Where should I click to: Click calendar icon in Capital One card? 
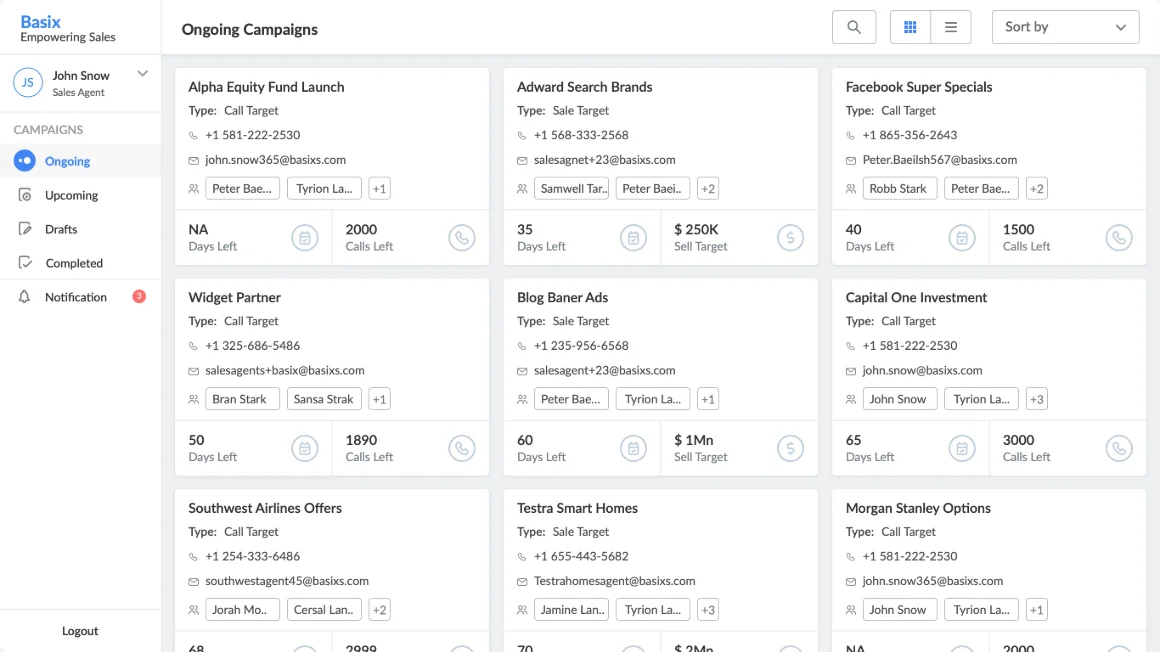pos(962,448)
